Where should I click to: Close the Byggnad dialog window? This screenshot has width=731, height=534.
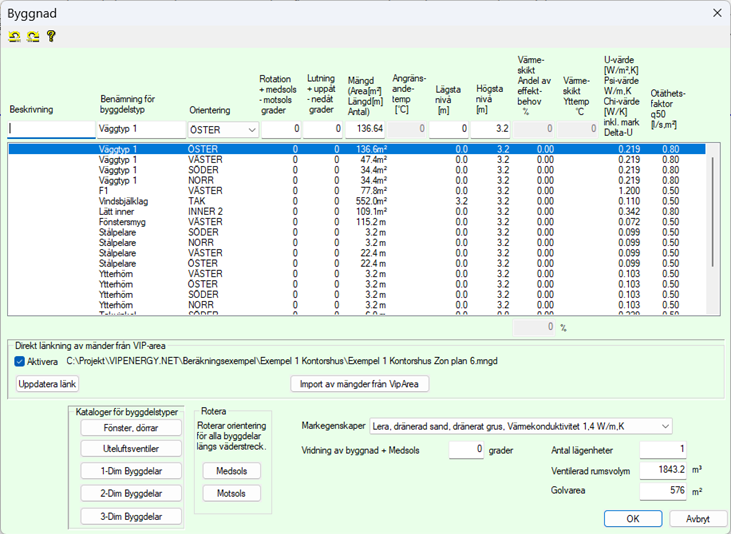(715, 12)
